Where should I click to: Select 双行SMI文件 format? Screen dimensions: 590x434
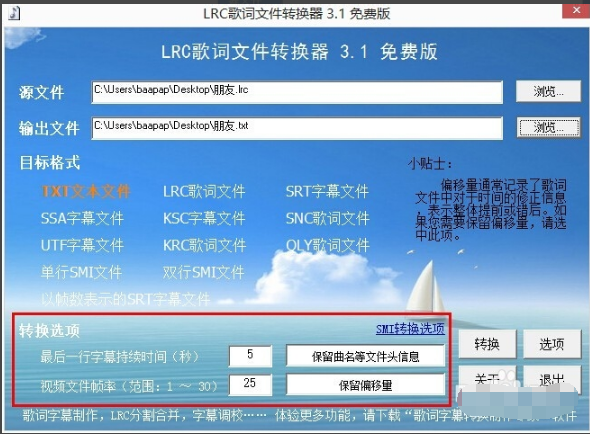tap(204, 272)
